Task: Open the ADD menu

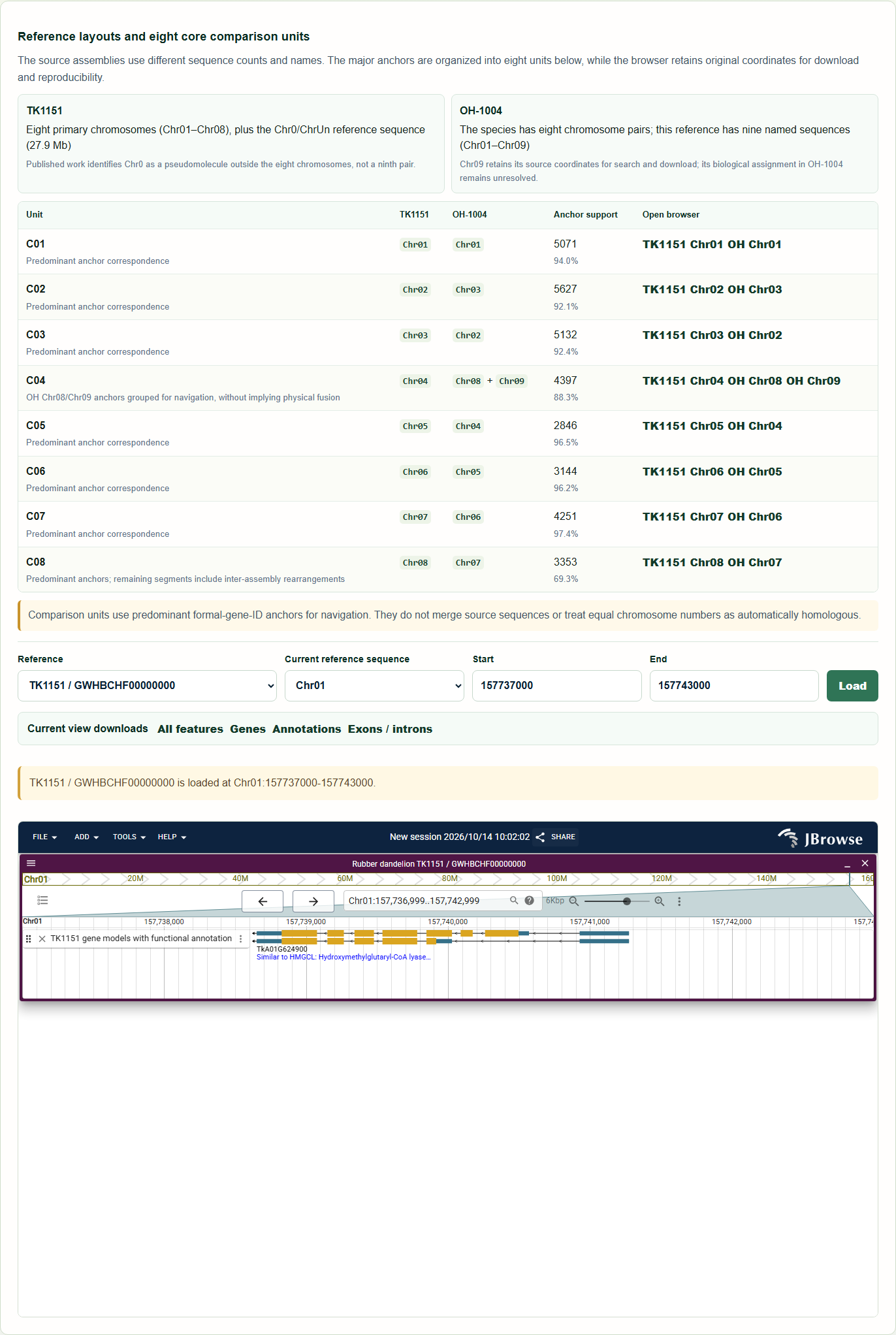Action: (86, 837)
